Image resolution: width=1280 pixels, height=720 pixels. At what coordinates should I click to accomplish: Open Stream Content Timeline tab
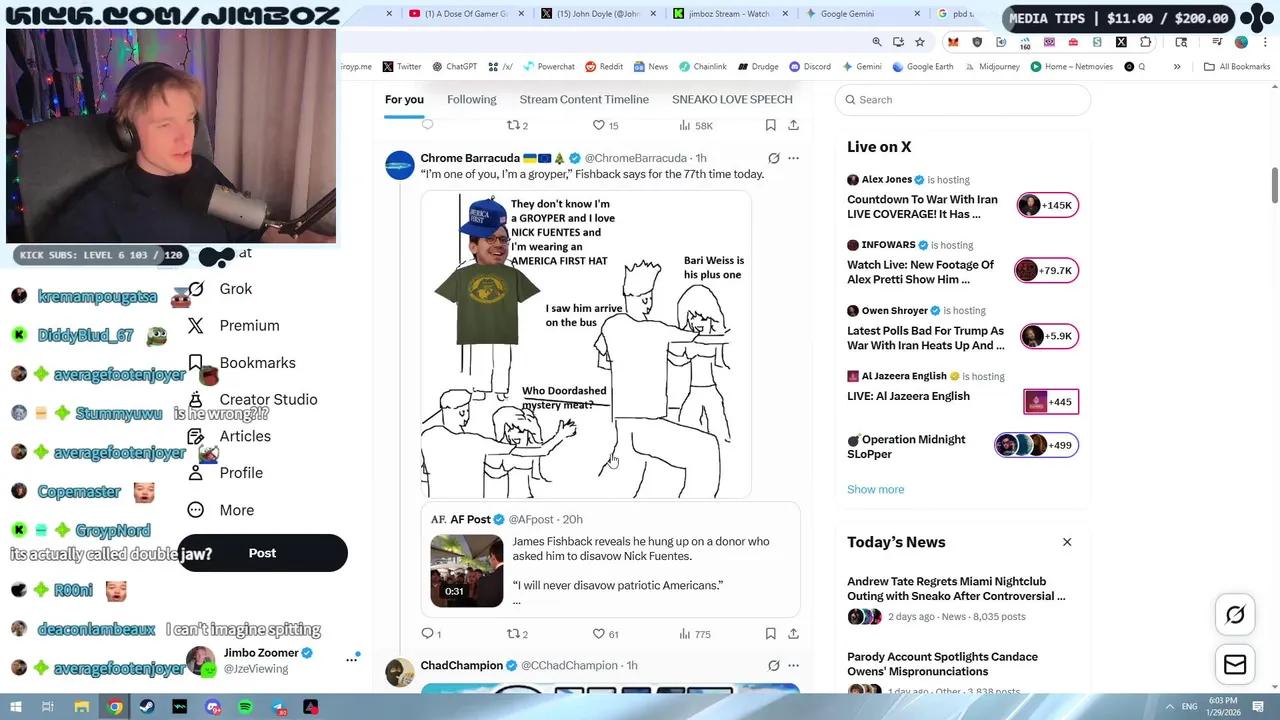coord(584,99)
